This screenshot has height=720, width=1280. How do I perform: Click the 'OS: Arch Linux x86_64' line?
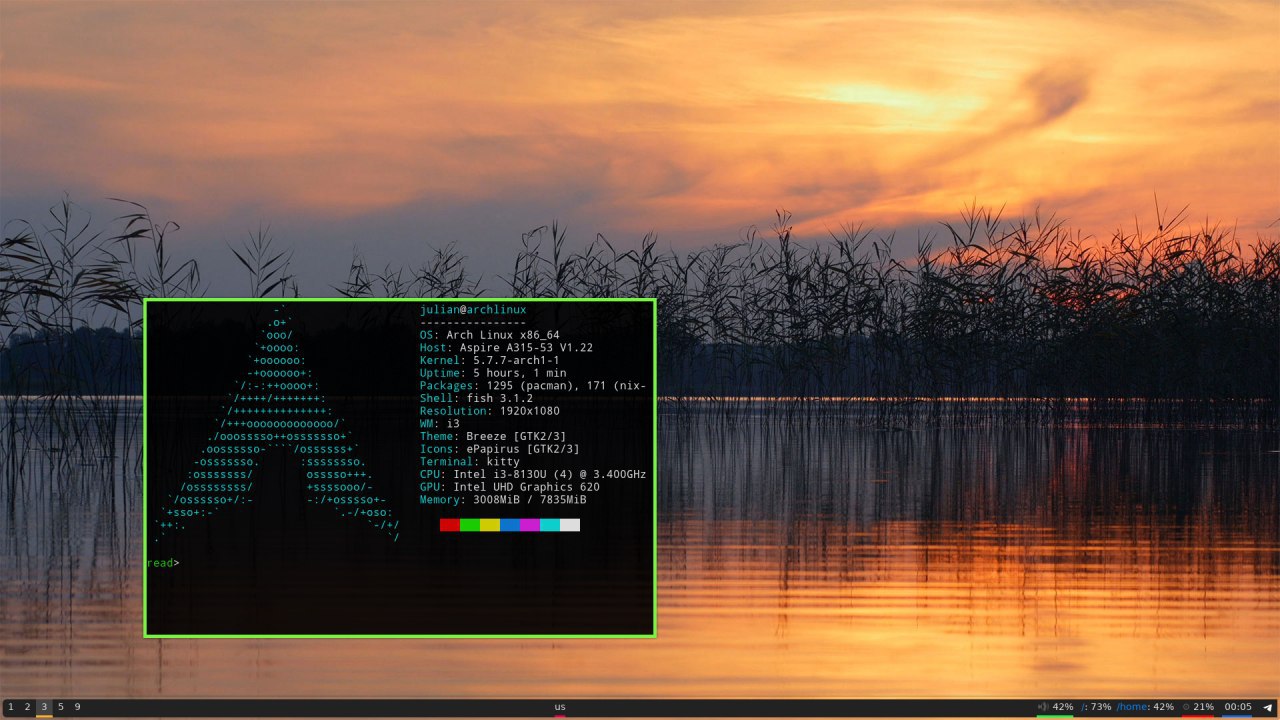click(x=490, y=335)
